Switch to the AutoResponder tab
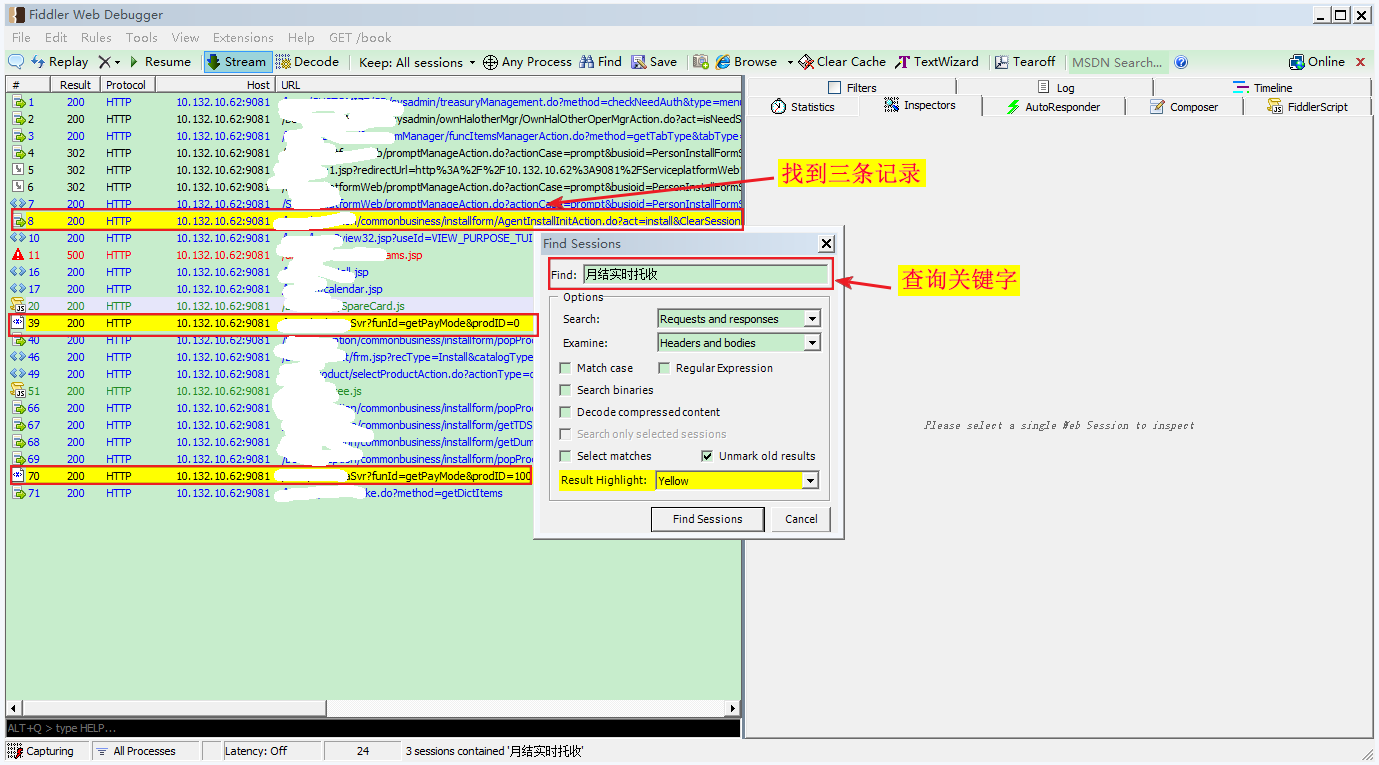This screenshot has width=1379, height=765. tap(1053, 106)
